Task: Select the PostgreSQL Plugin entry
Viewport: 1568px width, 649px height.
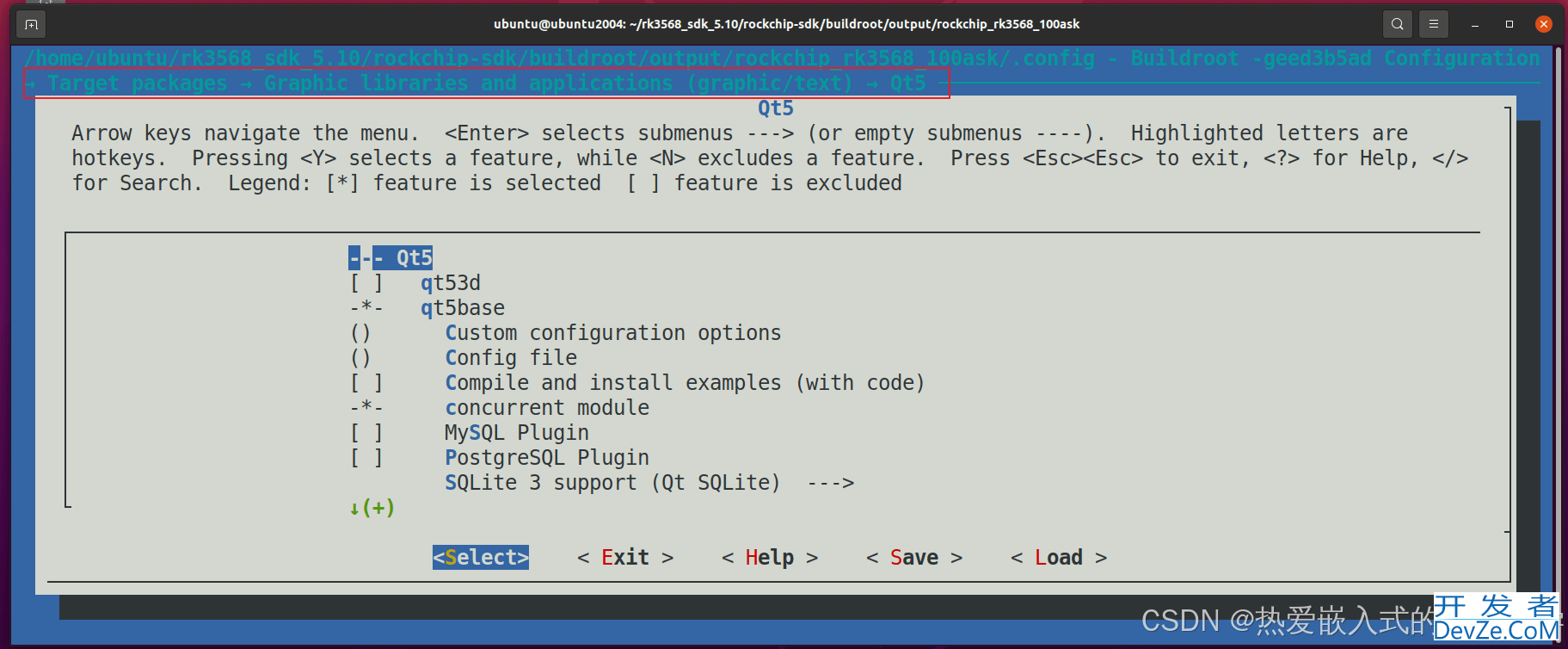Action: (547, 458)
